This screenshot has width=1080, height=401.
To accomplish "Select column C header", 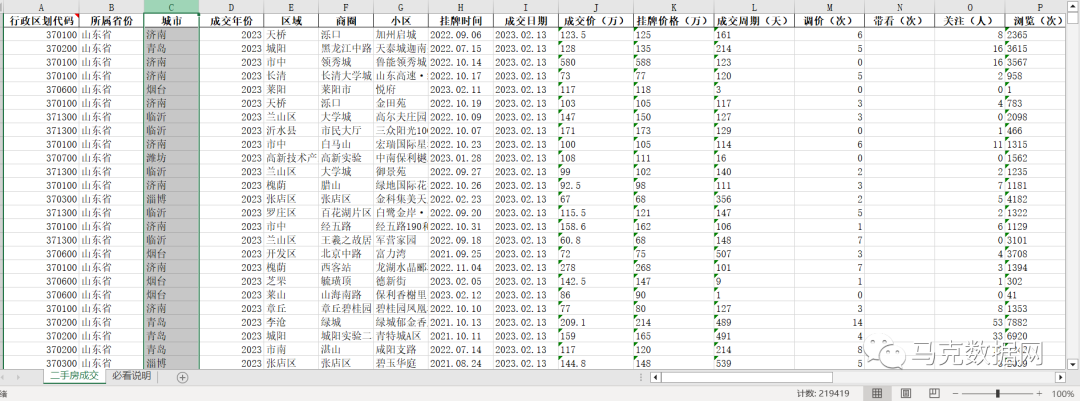I will [x=172, y=6].
